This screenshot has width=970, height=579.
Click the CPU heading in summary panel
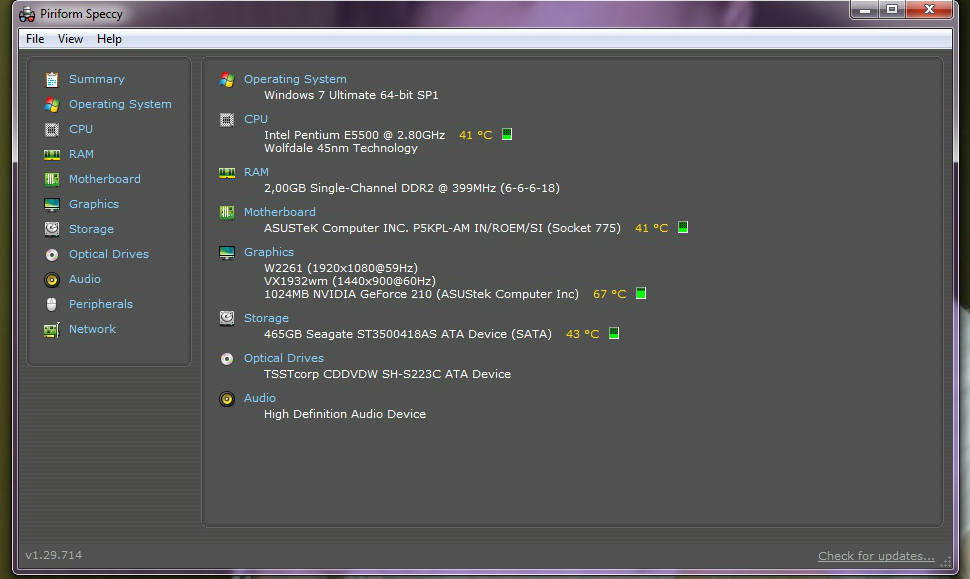point(255,119)
